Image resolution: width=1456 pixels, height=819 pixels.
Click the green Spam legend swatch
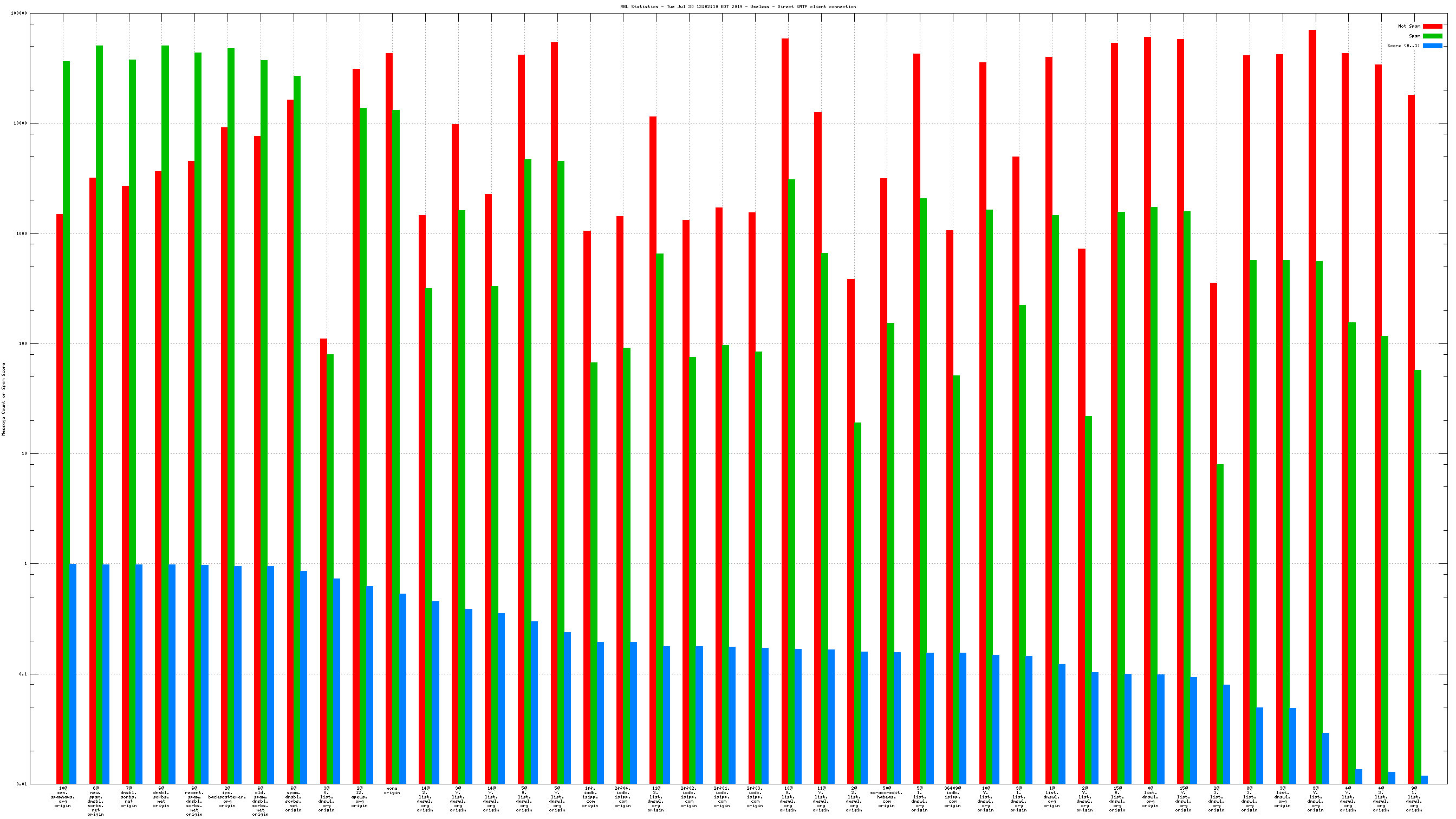click(1432, 36)
